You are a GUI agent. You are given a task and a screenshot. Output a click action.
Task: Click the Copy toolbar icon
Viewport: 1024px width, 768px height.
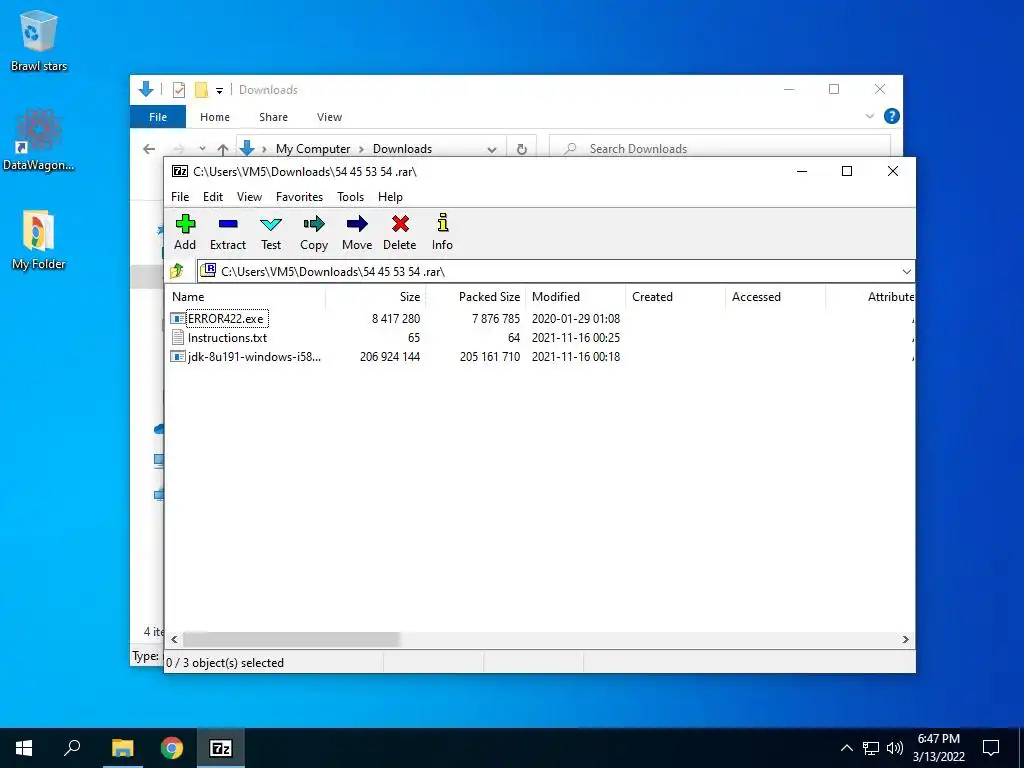coord(313,225)
